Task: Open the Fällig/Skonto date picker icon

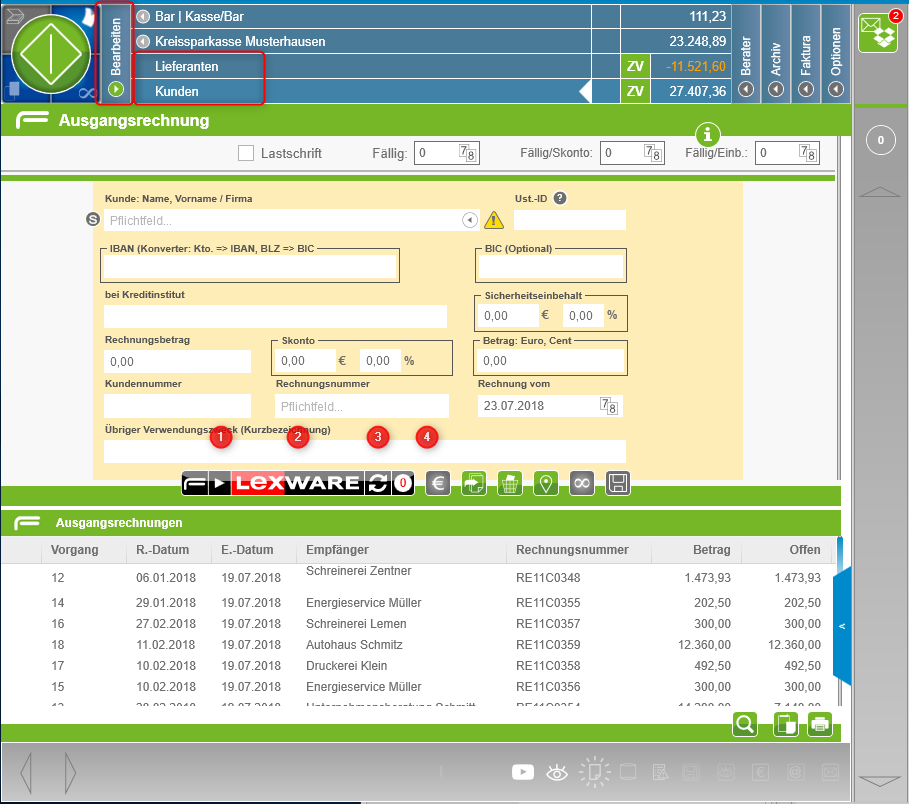Action: [653, 153]
